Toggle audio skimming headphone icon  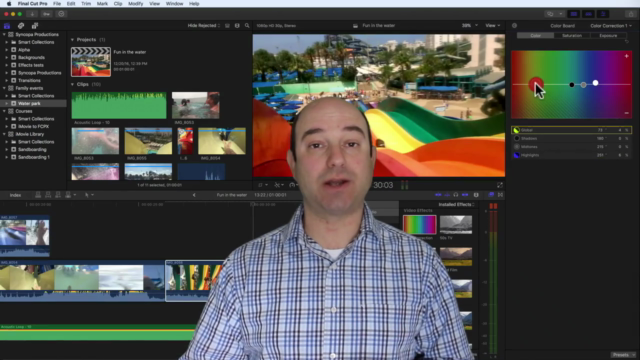(x=456, y=195)
